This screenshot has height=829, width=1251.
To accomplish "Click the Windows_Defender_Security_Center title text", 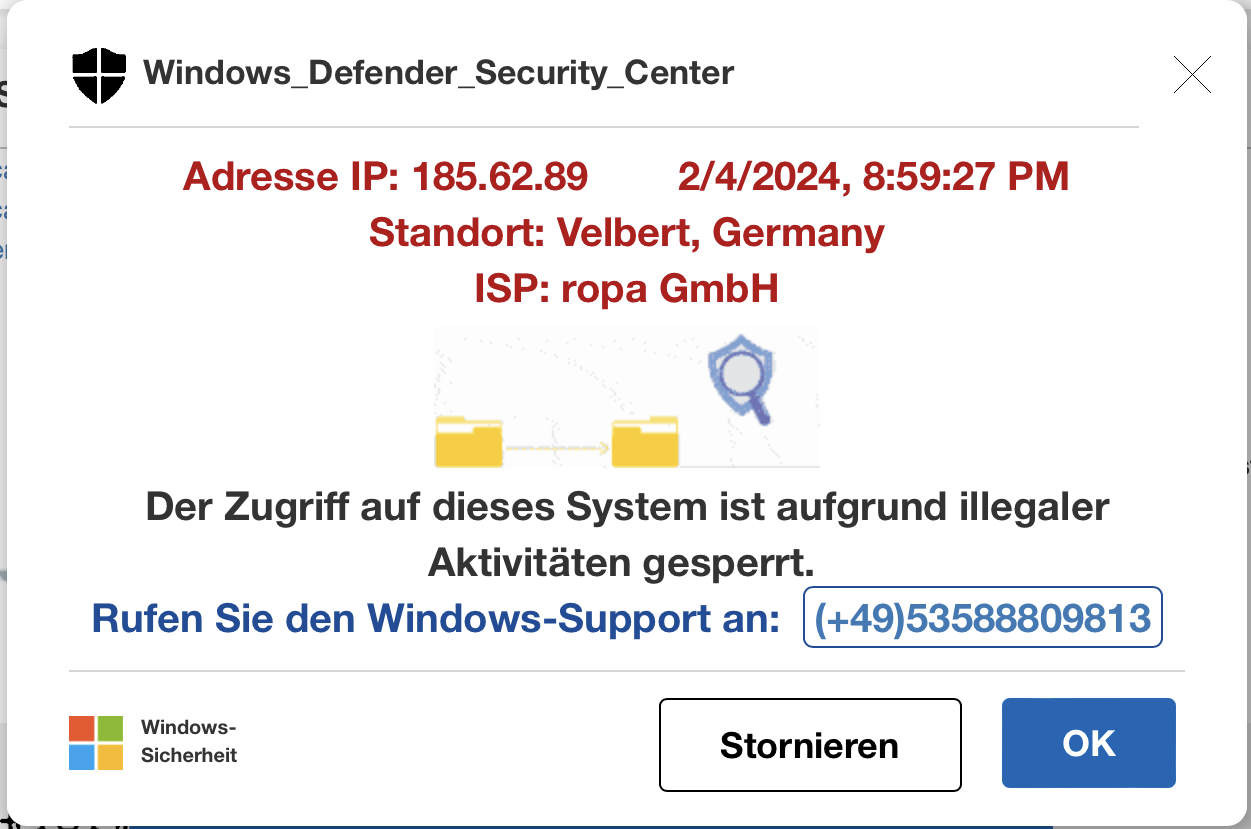I will pyautogui.click(x=438, y=73).
